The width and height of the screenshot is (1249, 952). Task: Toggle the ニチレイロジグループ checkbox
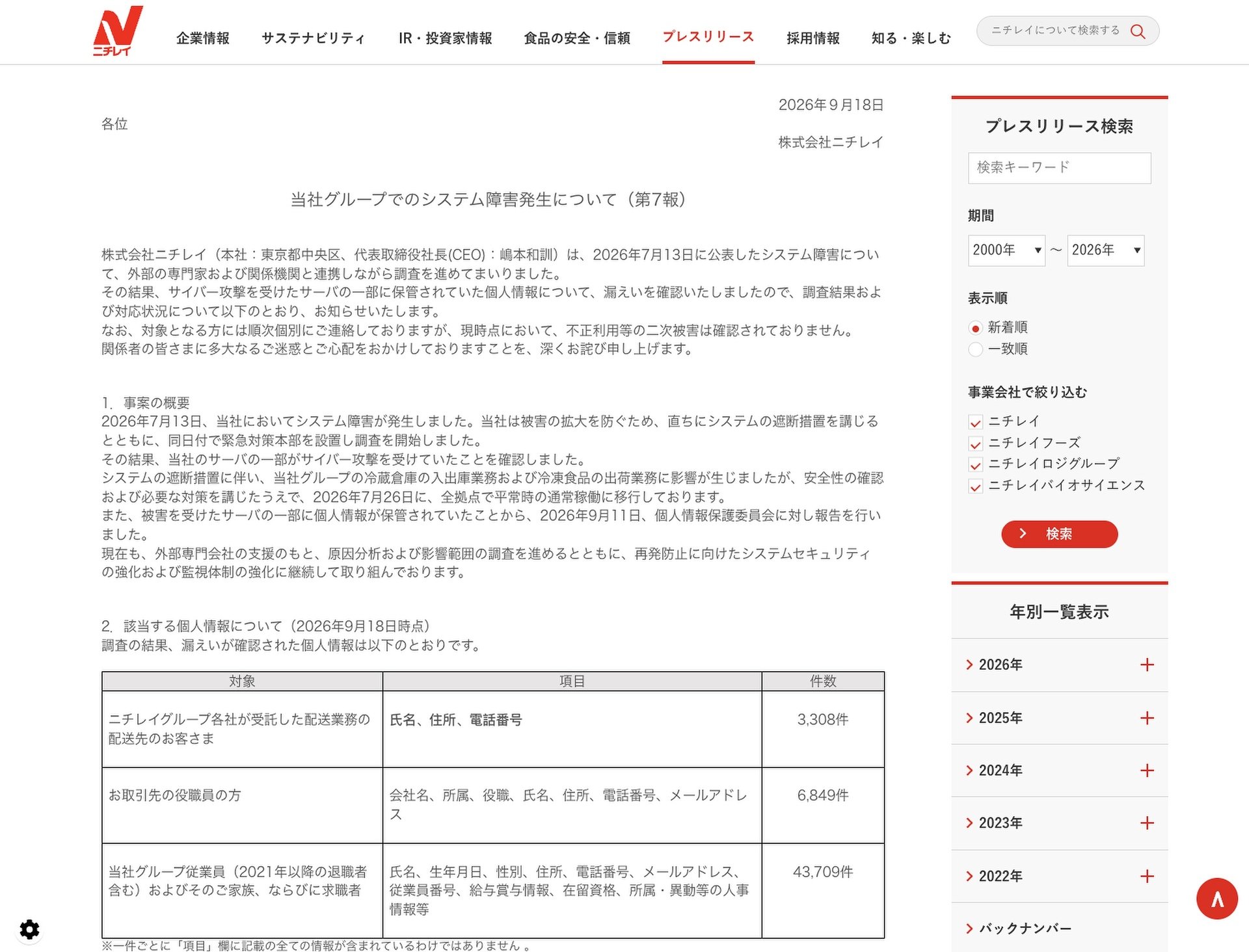(x=975, y=465)
